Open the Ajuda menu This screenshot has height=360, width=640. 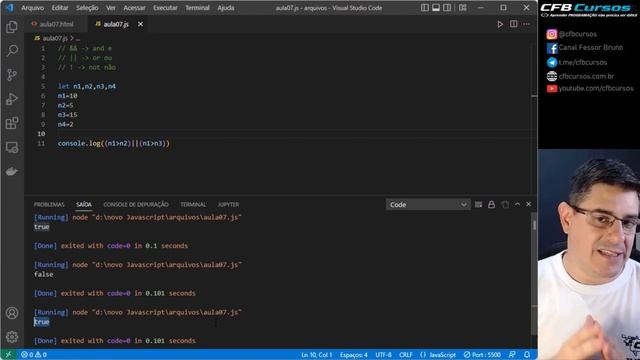click(226, 8)
